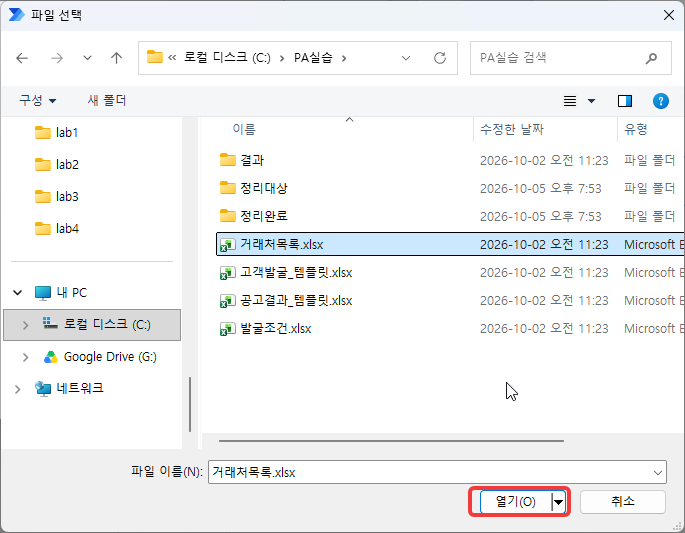Viewport: 685px width, 533px height.
Task: Toggle the preview pane
Action: [625, 101]
